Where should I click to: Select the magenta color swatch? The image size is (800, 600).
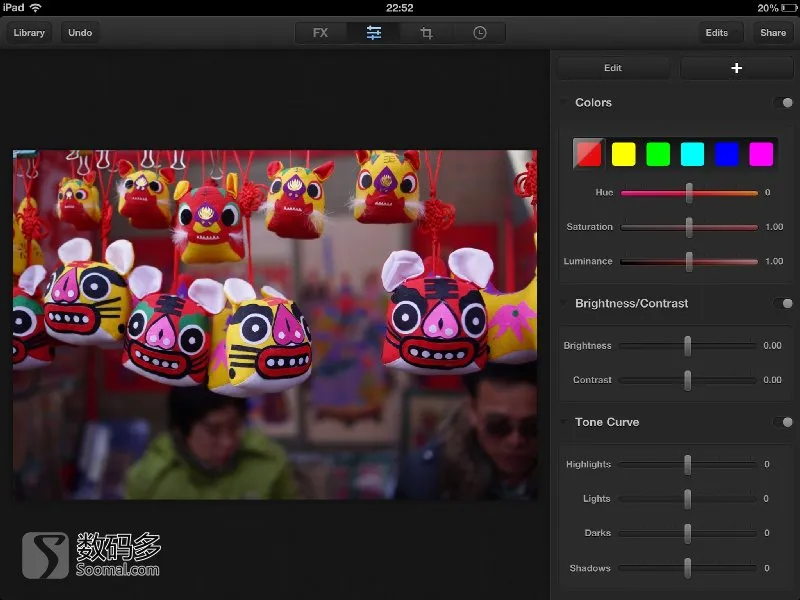pyautogui.click(x=761, y=154)
